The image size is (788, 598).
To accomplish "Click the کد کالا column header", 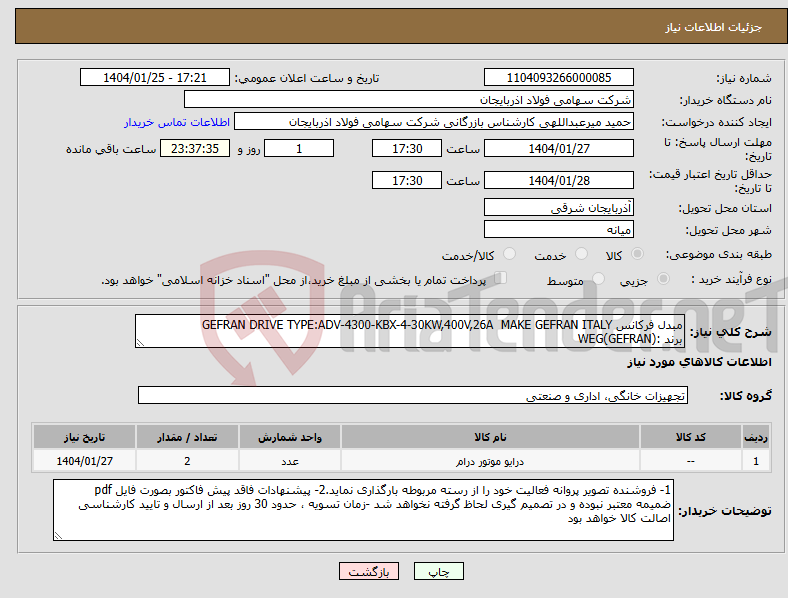I will 691,437.
